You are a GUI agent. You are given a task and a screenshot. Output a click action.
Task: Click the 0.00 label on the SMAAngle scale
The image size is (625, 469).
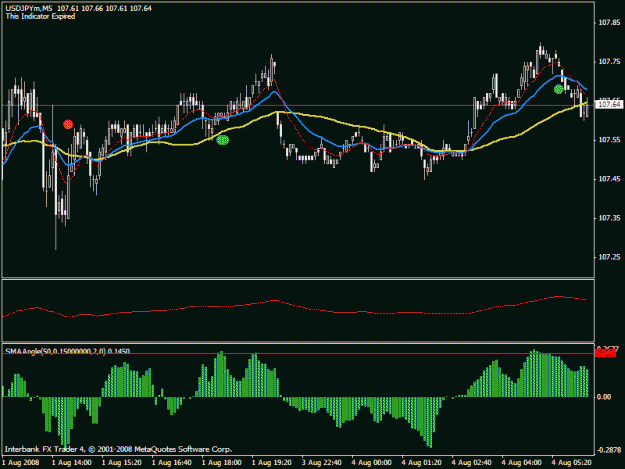click(605, 397)
